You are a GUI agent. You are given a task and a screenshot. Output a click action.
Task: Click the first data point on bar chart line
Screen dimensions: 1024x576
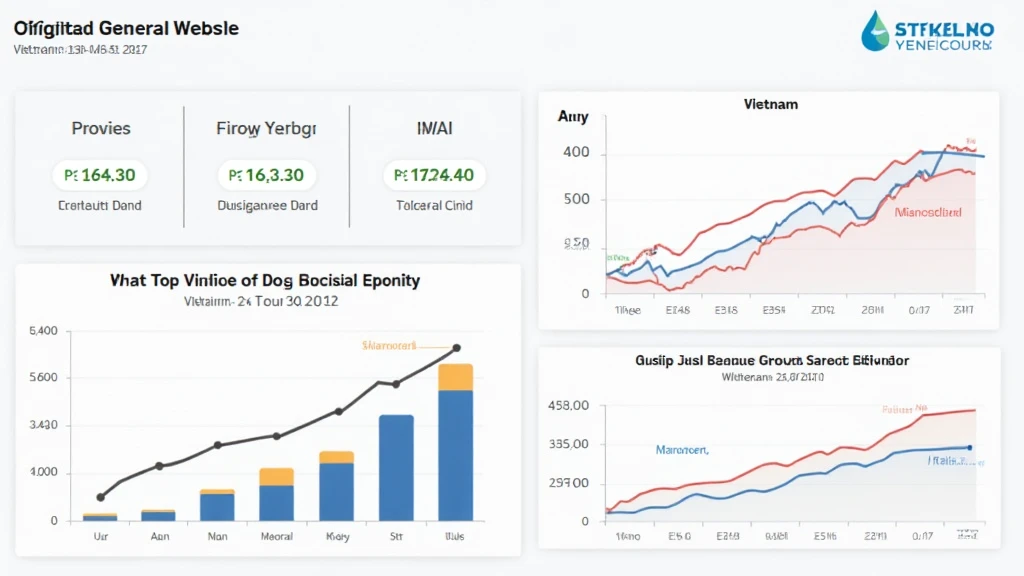coord(100,497)
